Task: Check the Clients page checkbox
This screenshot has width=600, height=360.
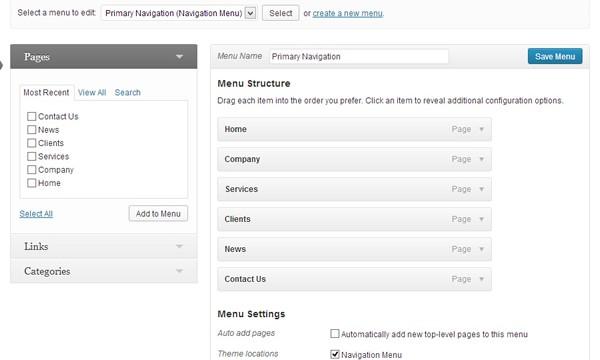Action: [x=32, y=143]
